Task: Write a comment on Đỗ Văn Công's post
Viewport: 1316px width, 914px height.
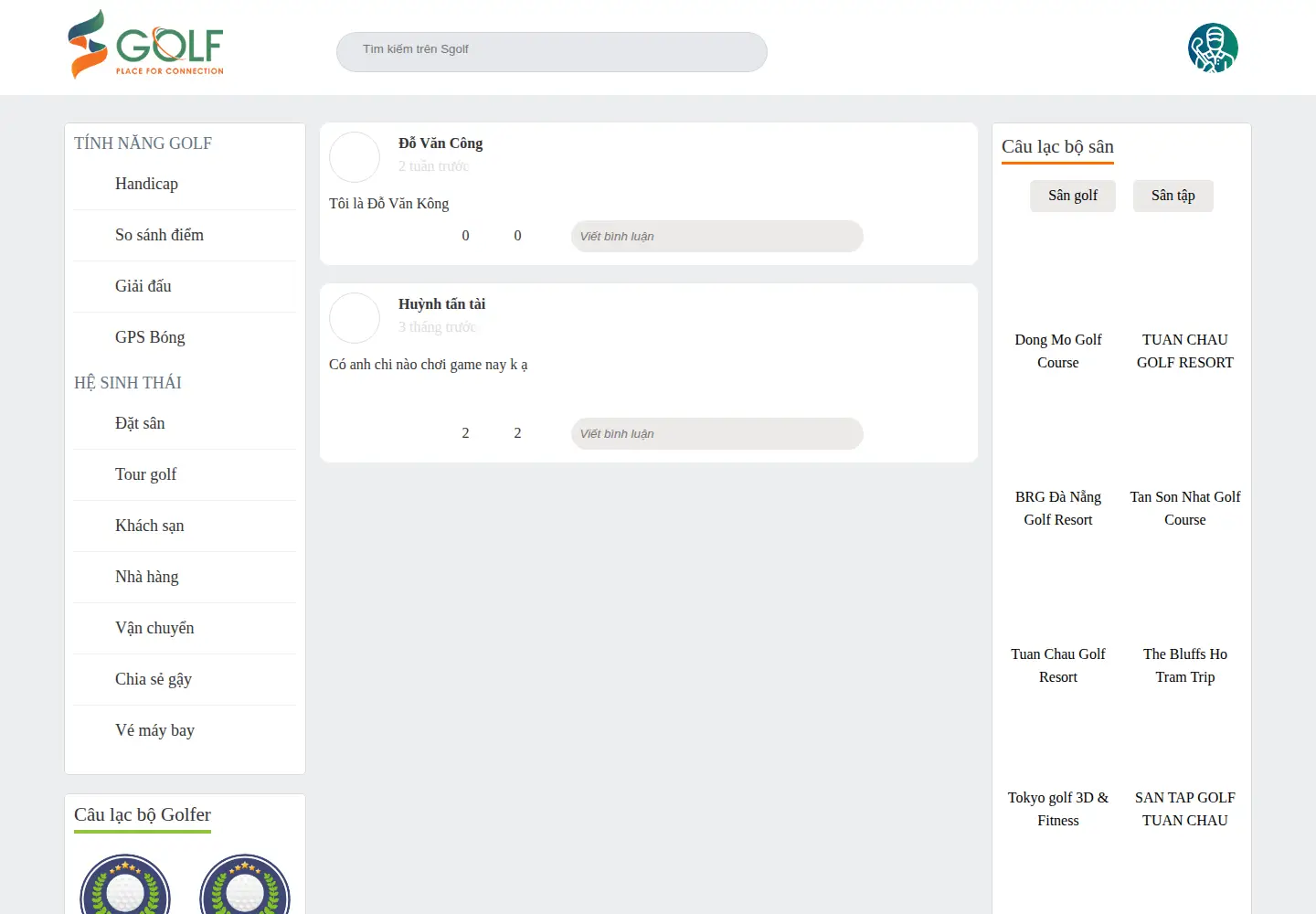Action: [717, 236]
